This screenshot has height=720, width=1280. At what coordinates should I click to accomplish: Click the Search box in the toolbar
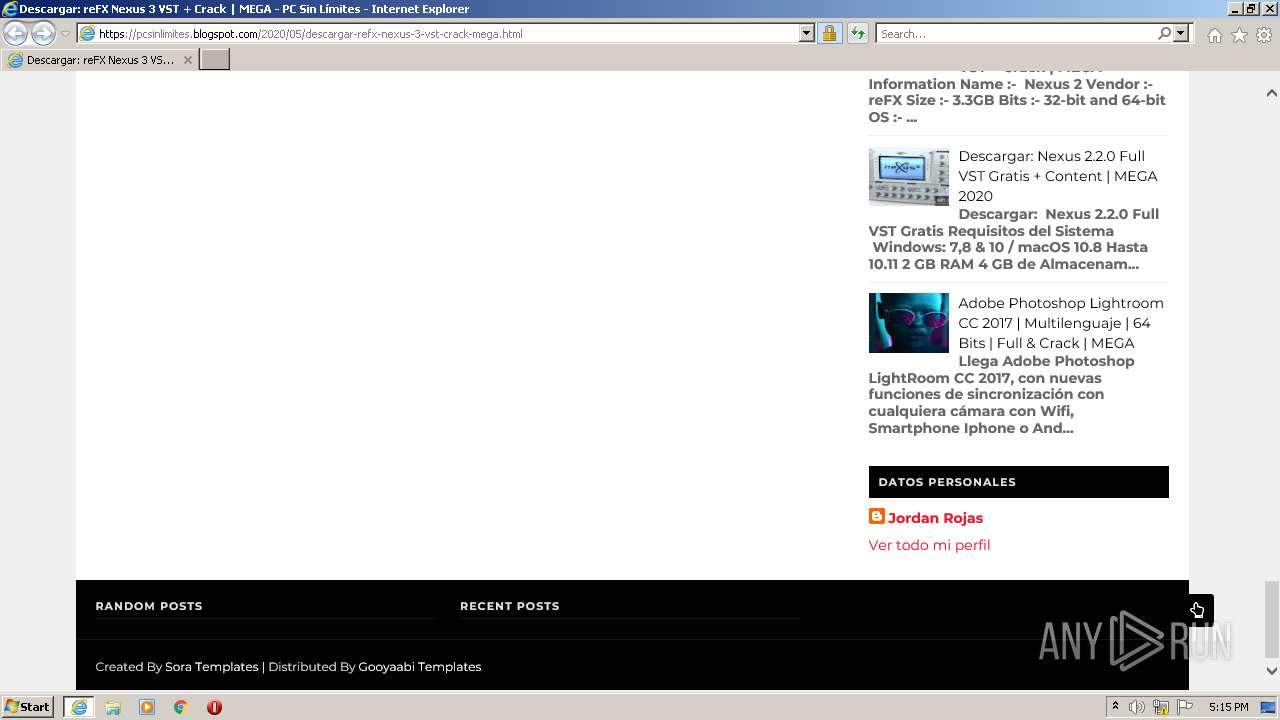tap(1016, 34)
